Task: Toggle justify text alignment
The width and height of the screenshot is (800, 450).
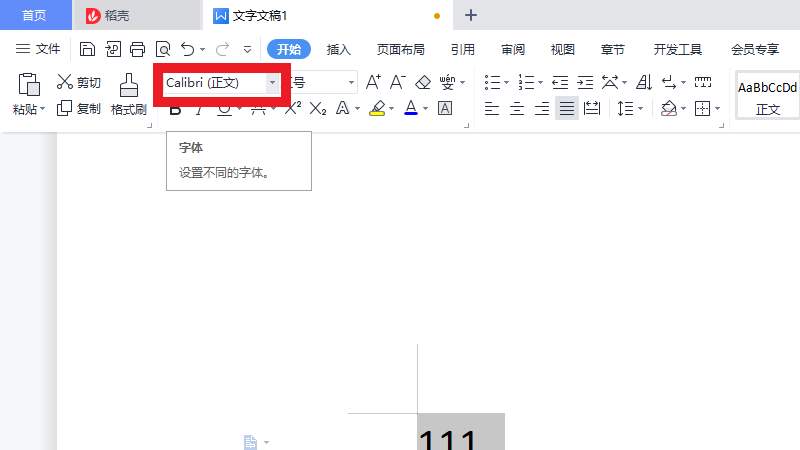Action: (567, 108)
